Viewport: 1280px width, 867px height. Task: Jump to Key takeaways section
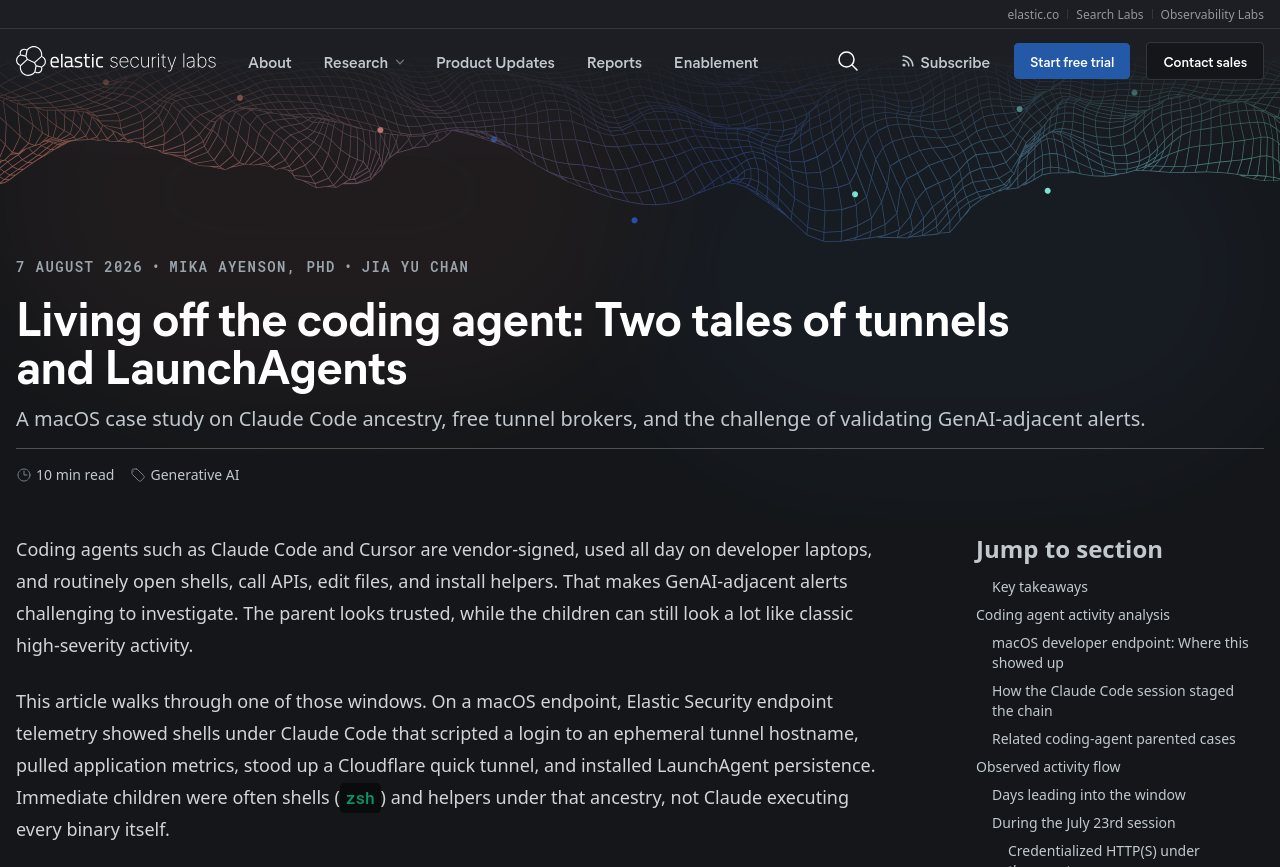(x=1040, y=587)
